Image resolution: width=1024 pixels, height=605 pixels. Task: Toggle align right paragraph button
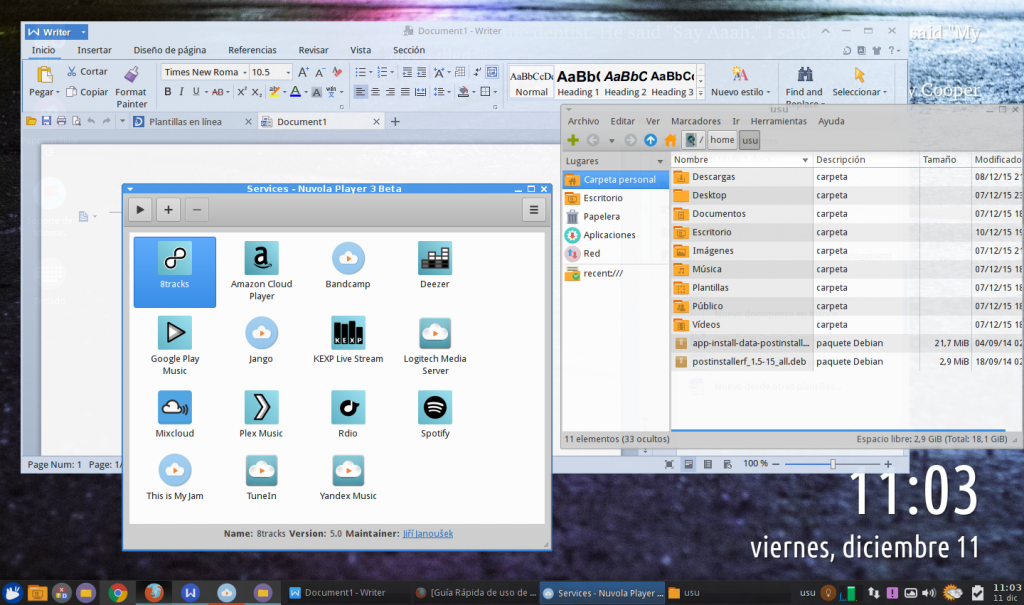point(391,91)
